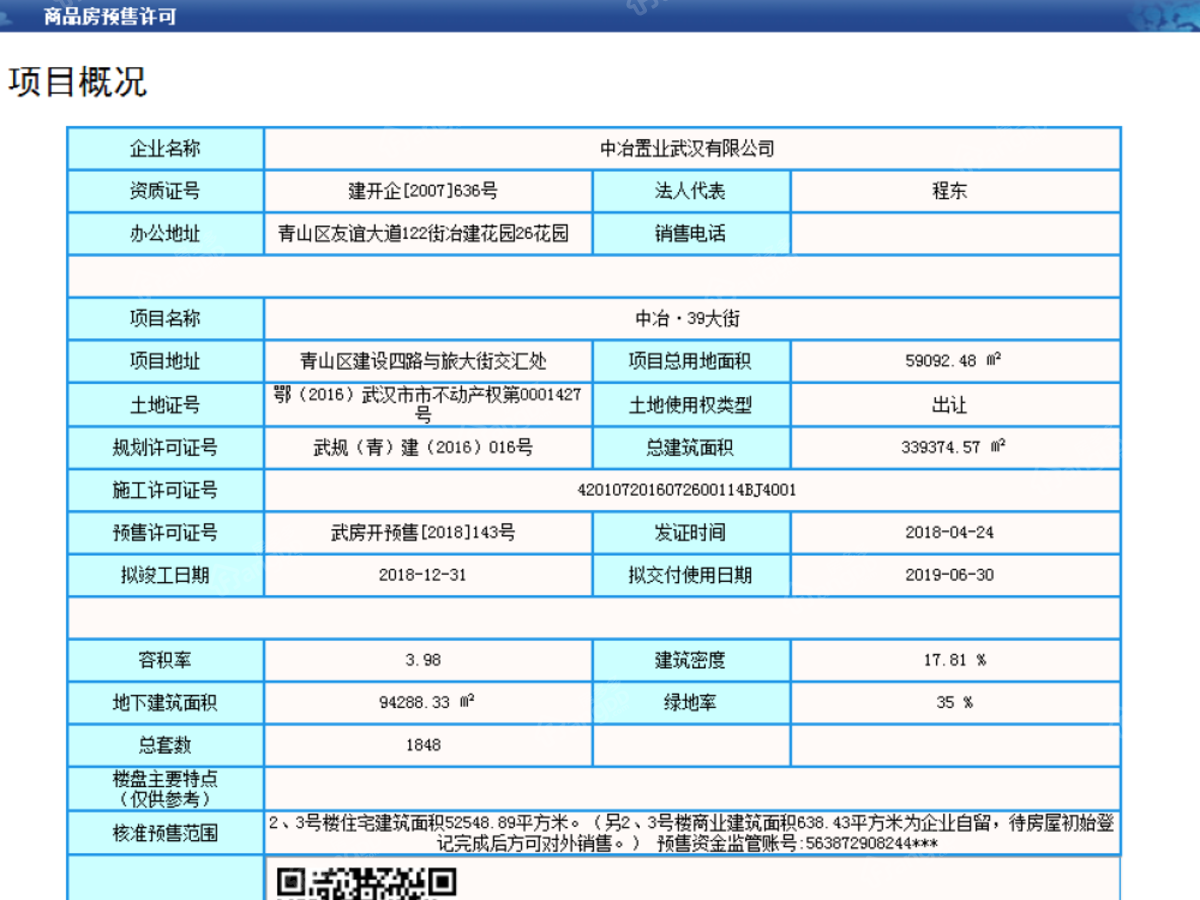
Task: Click the 楼盘主要特点(仅供参考) label
Action: tap(165, 789)
